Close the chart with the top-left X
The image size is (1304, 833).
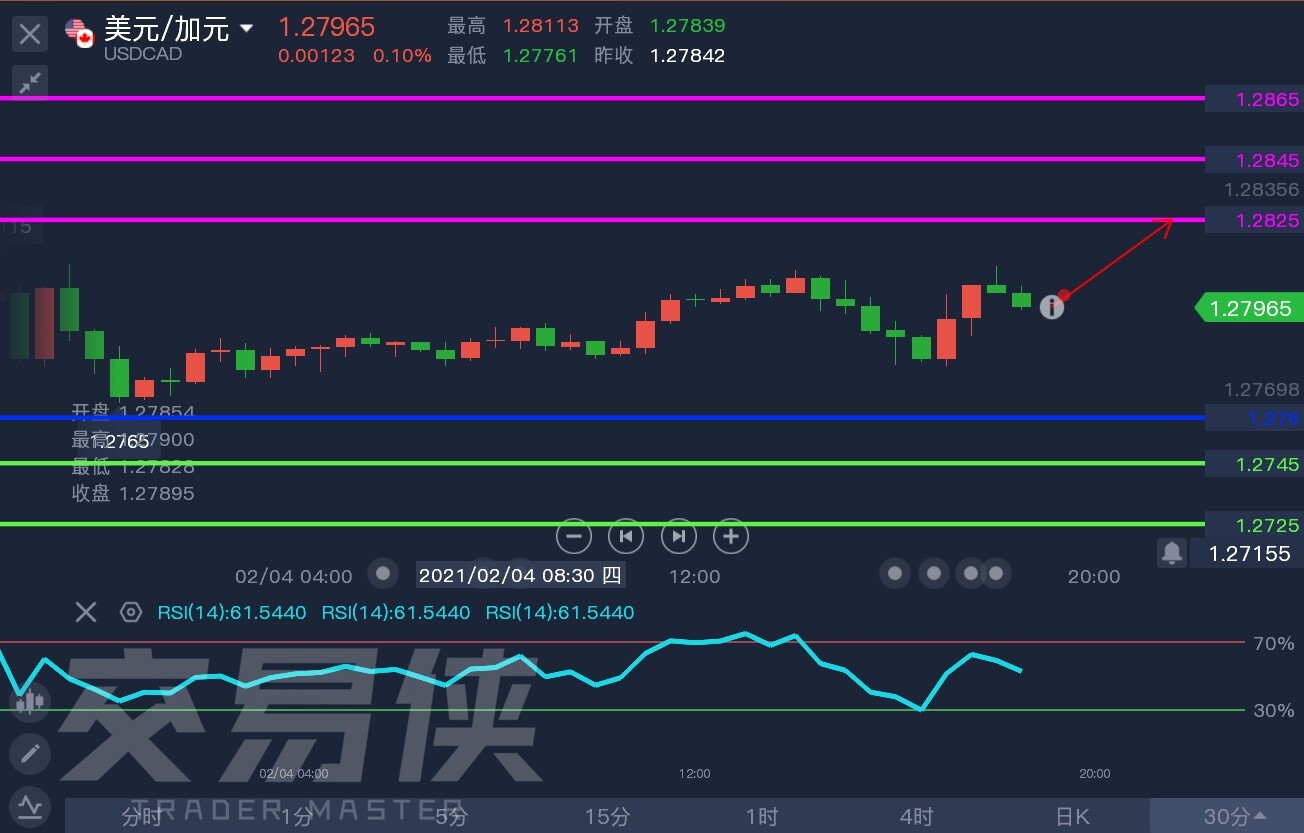pyautogui.click(x=30, y=35)
